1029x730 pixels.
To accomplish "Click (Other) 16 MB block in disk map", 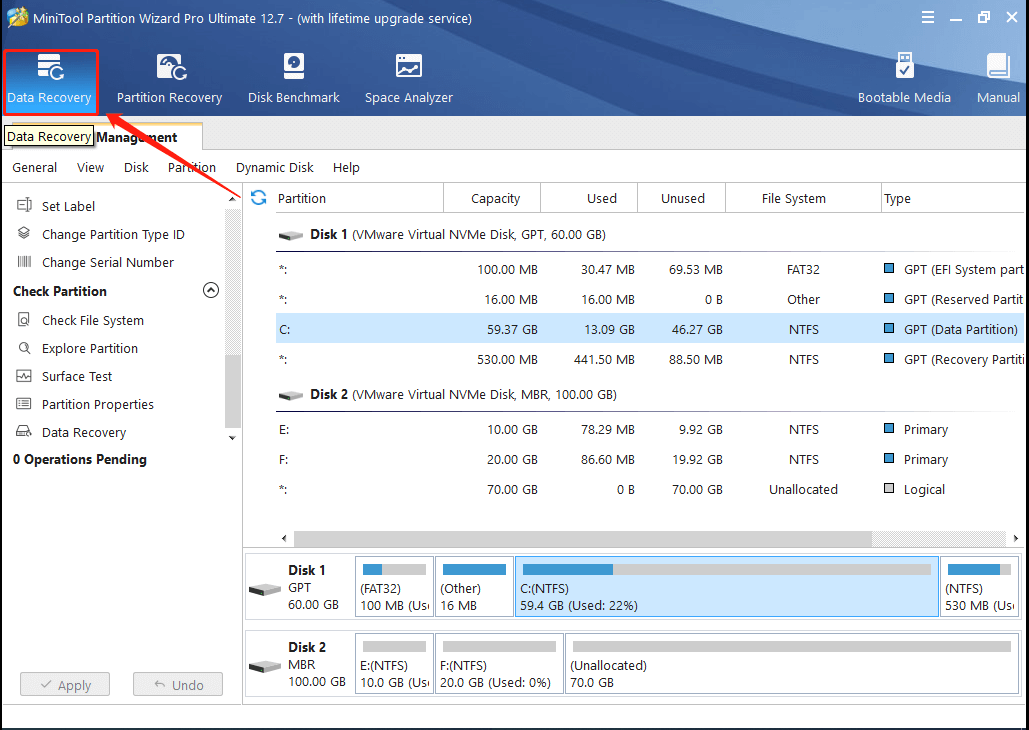I will click(x=474, y=587).
